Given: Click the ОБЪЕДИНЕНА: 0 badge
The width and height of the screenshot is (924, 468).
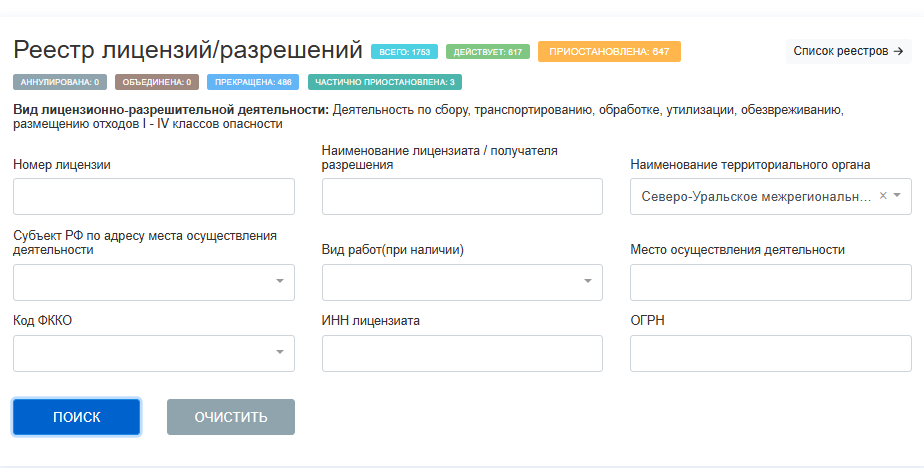Looking at the screenshot, I should 157,82.
